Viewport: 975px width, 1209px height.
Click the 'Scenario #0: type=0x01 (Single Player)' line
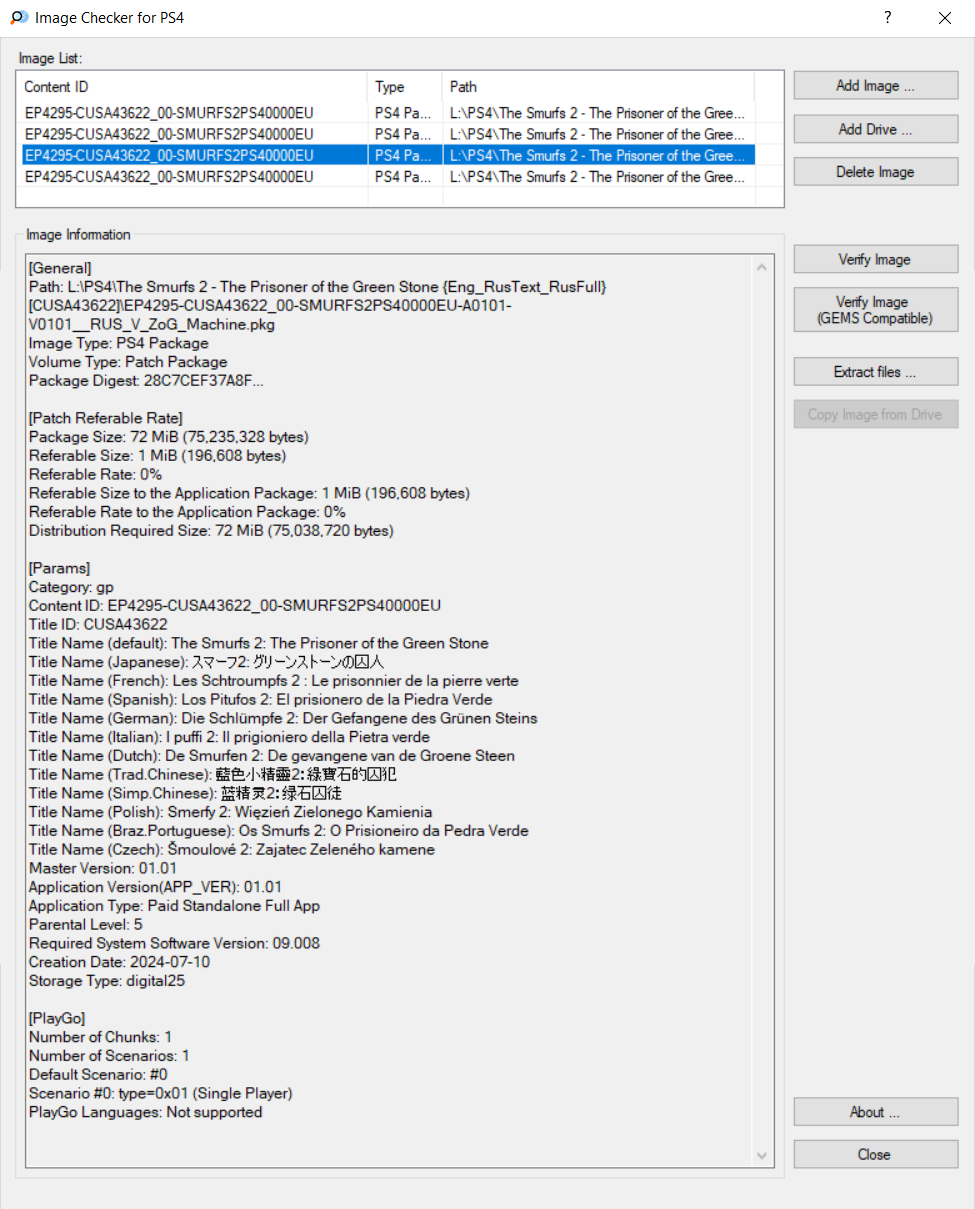click(x=161, y=1093)
